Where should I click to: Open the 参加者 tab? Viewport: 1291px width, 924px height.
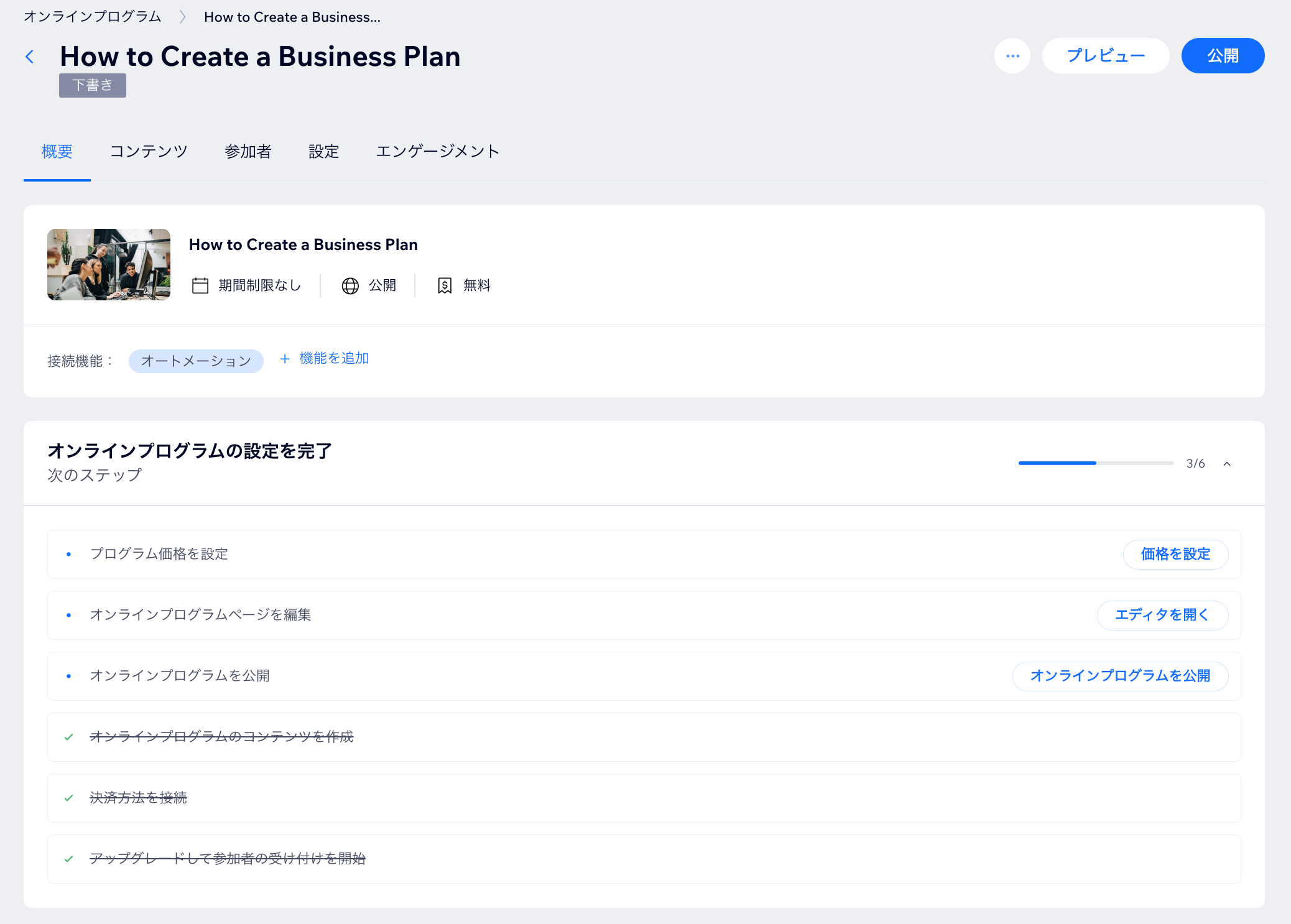coord(248,152)
